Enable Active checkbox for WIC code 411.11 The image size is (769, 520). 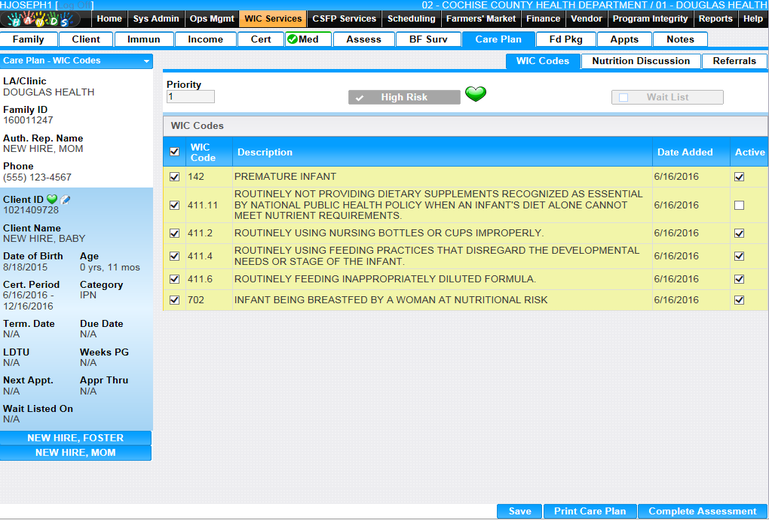pyautogui.click(x=739, y=205)
